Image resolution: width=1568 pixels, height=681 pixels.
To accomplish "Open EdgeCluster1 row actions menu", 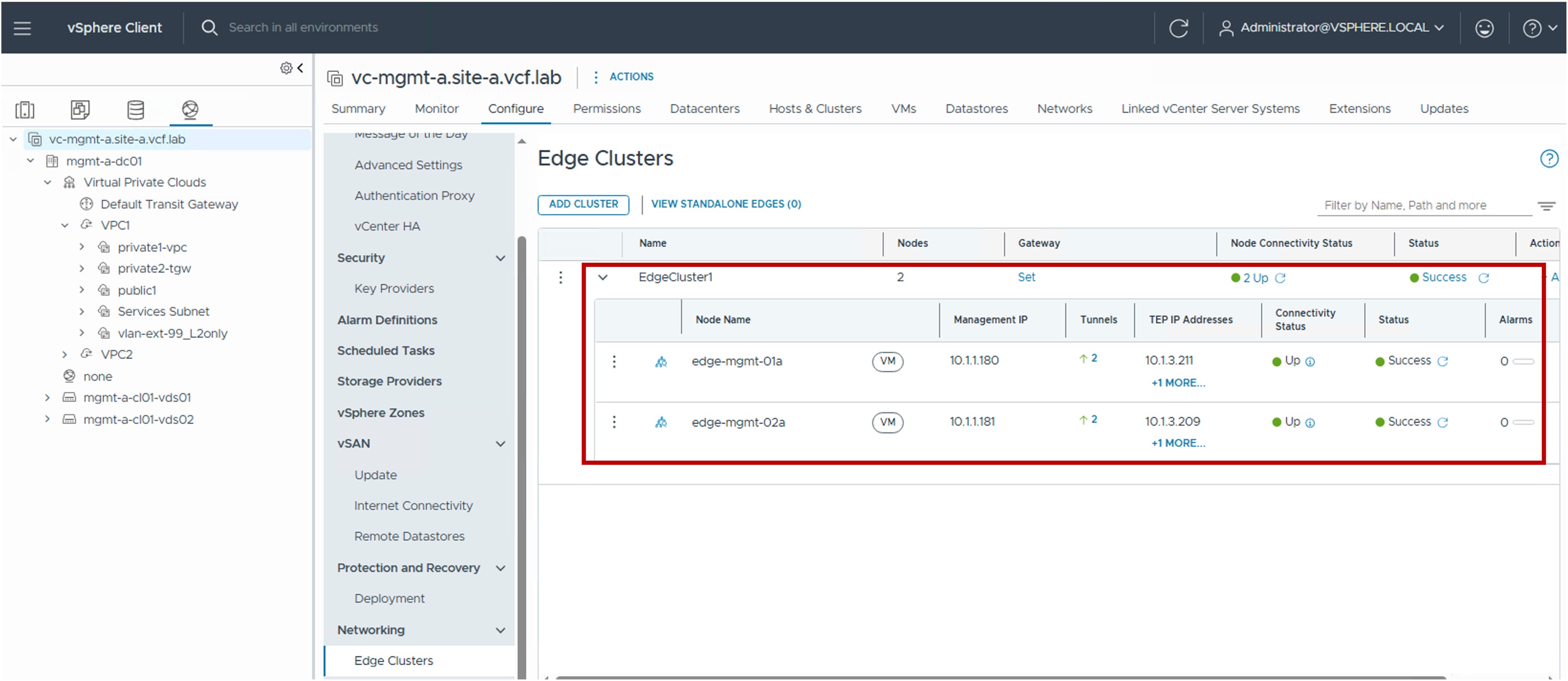I will [x=561, y=278].
